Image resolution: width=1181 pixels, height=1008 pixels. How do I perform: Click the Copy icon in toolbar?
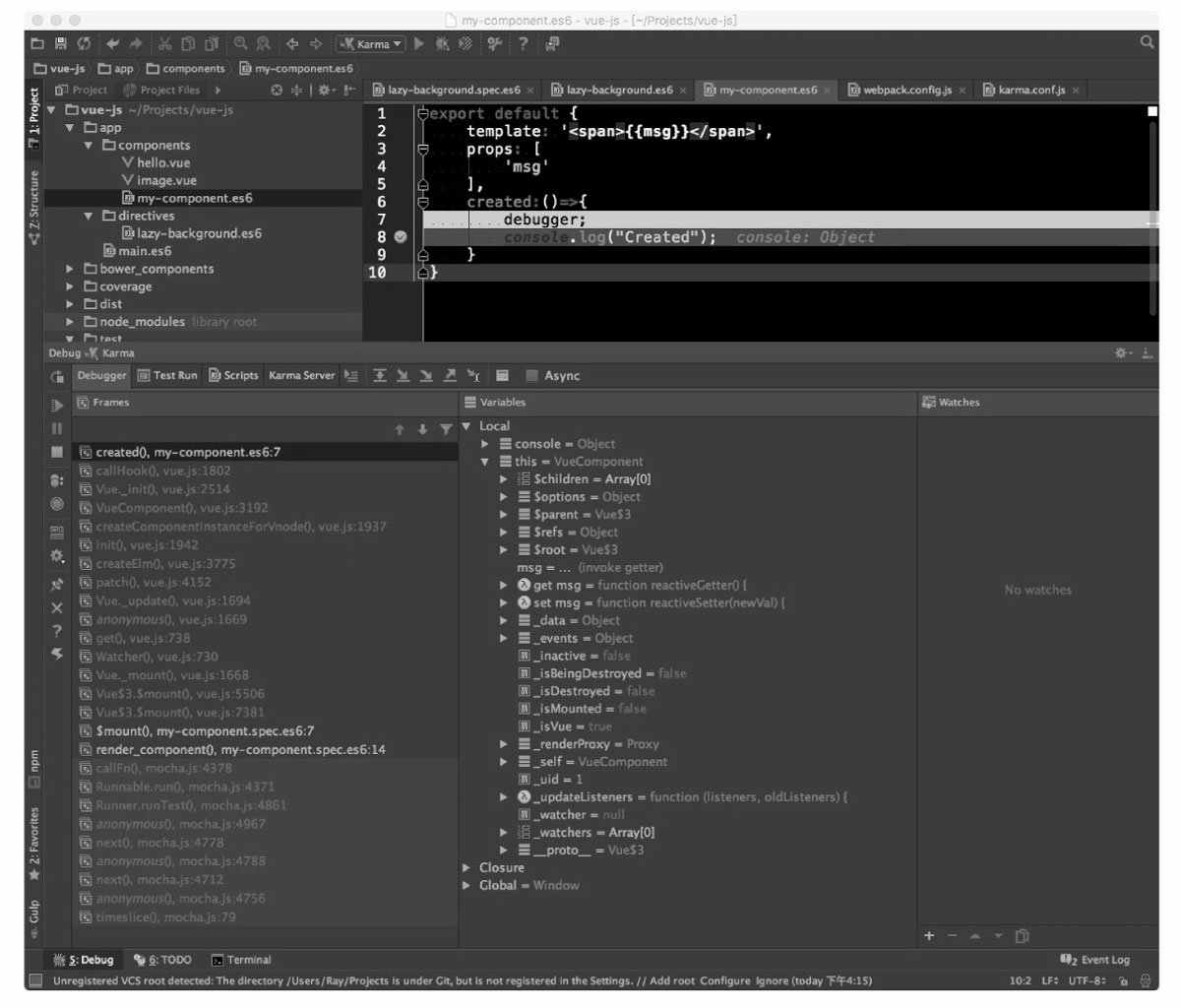coord(188,43)
